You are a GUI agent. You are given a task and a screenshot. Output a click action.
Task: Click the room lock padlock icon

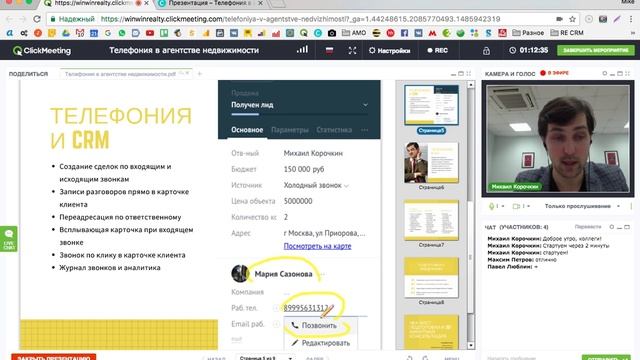click(486, 51)
